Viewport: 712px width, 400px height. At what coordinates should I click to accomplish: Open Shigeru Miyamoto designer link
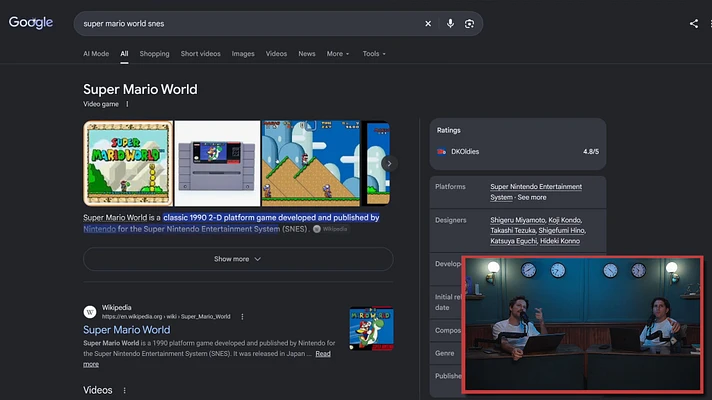coord(517,220)
